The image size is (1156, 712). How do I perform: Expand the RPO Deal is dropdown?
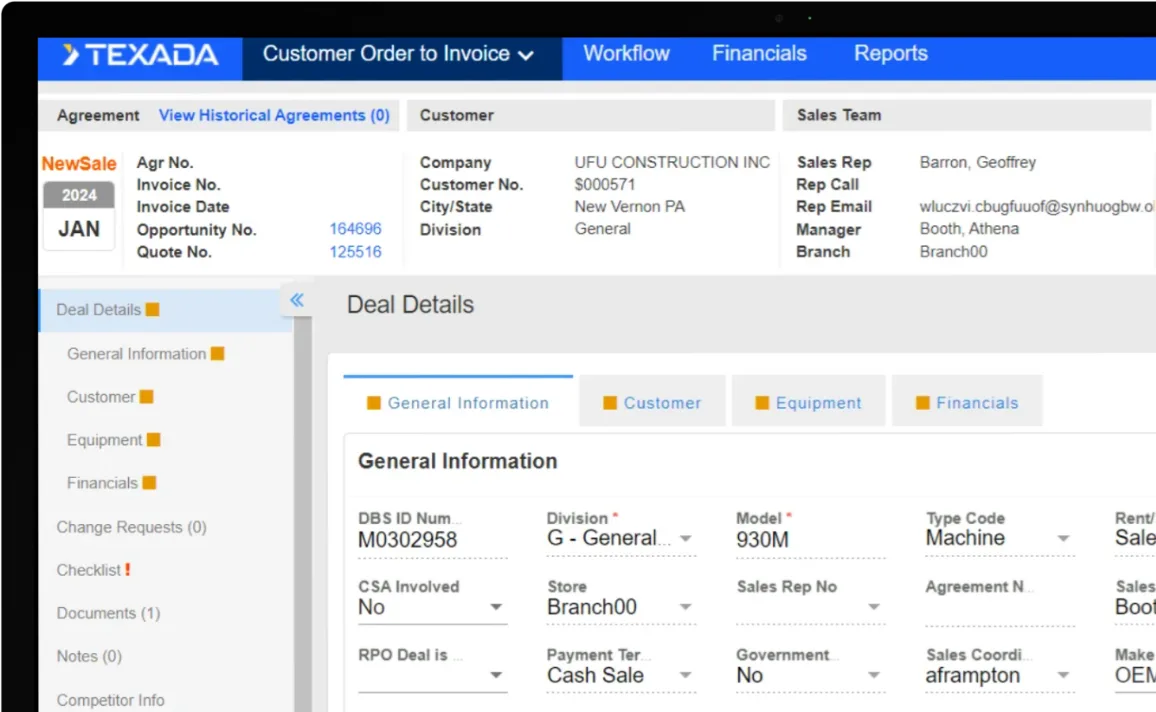[496, 675]
